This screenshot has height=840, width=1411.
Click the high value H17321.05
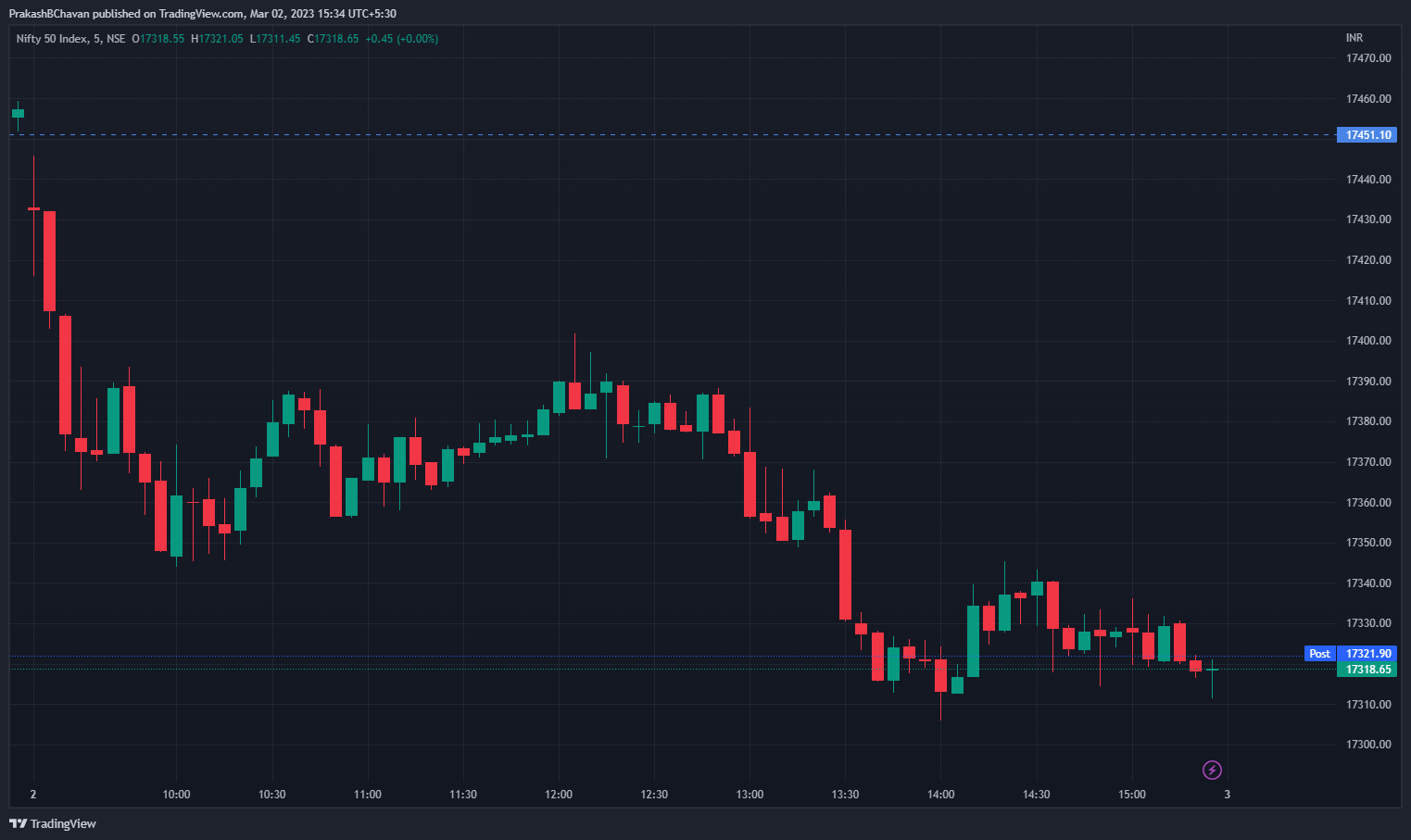coord(217,39)
